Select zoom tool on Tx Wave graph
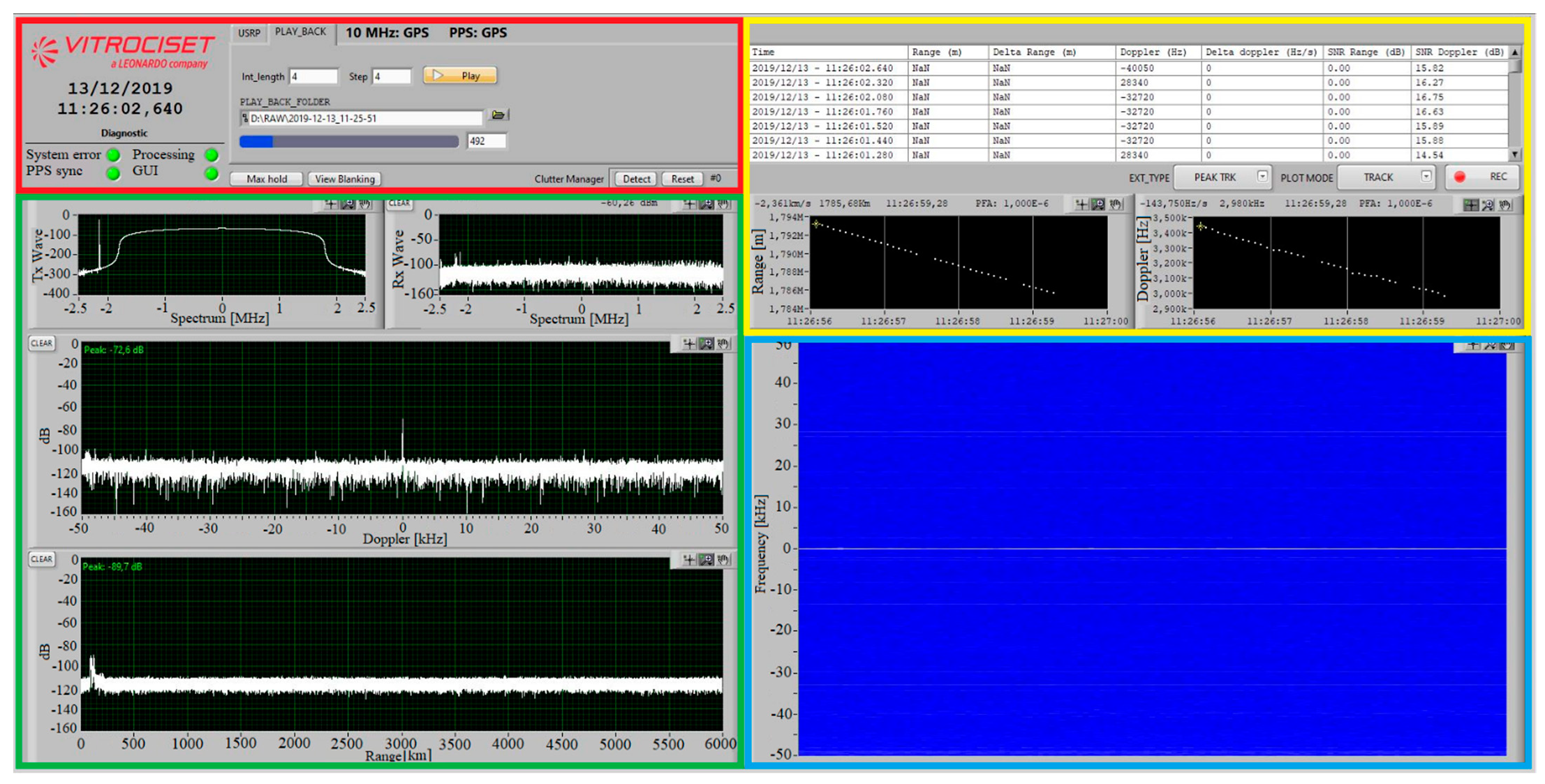 (x=348, y=204)
